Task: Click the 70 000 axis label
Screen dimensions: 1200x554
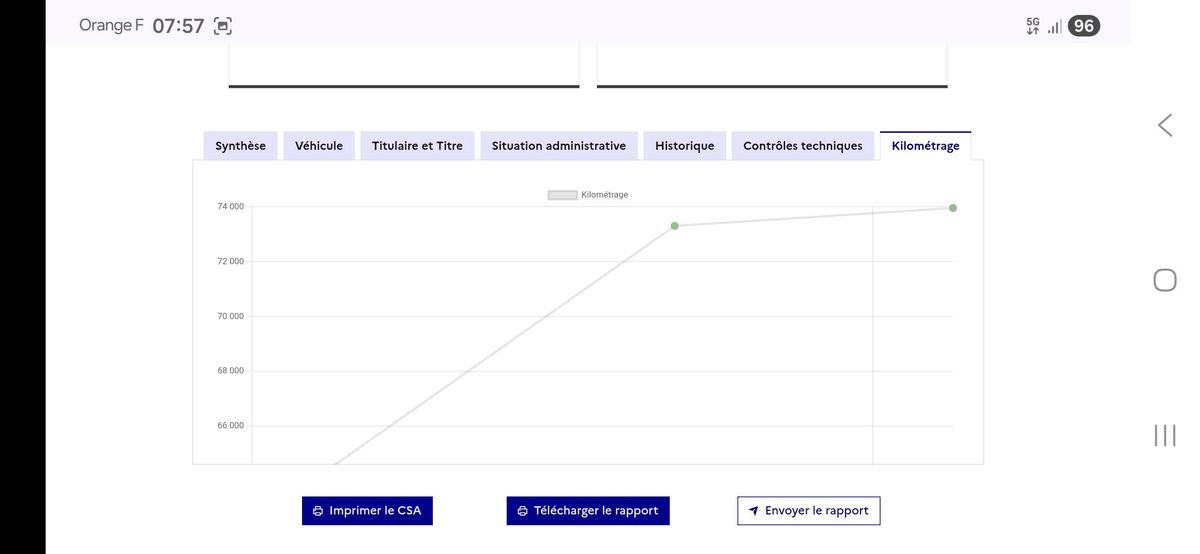Action: tap(230, 316)
